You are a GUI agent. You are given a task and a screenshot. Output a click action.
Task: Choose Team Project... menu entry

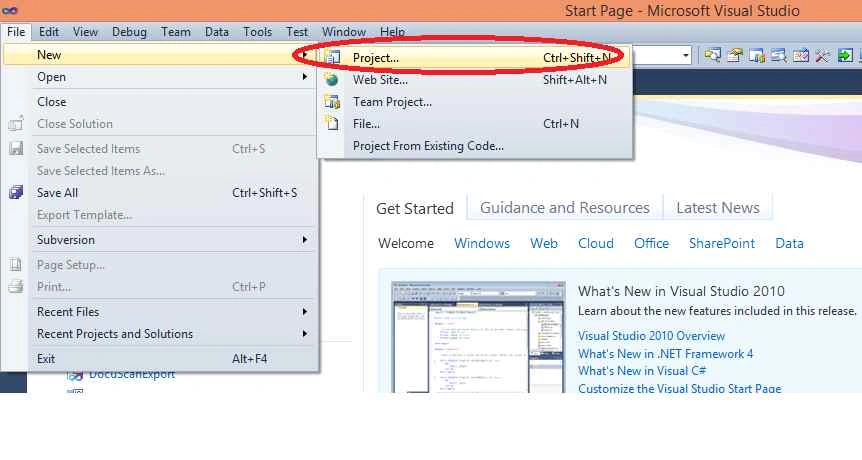click(x=474, y=102)
